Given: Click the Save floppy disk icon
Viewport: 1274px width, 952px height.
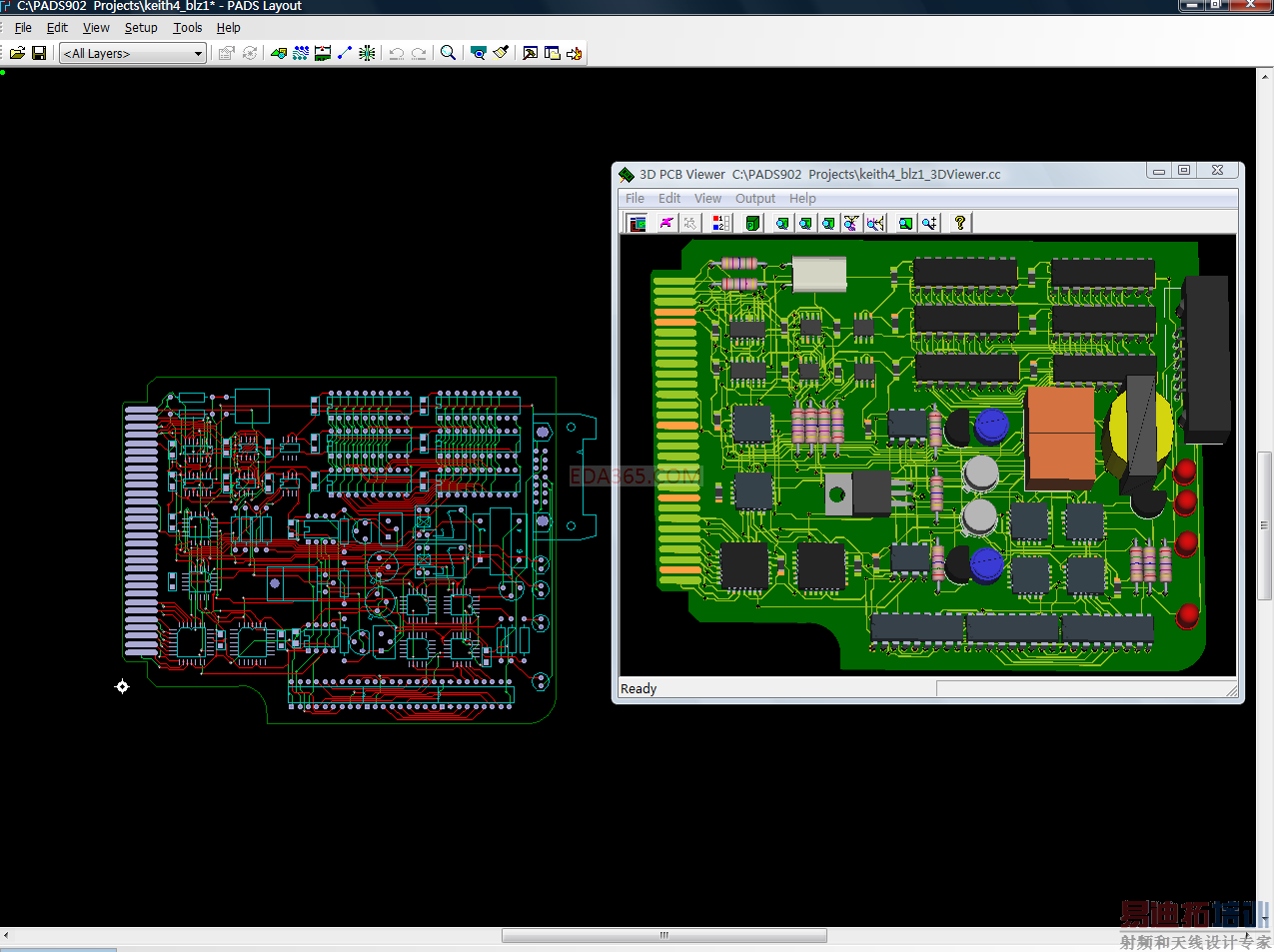Looking at the screenshot, I should 39,53.
